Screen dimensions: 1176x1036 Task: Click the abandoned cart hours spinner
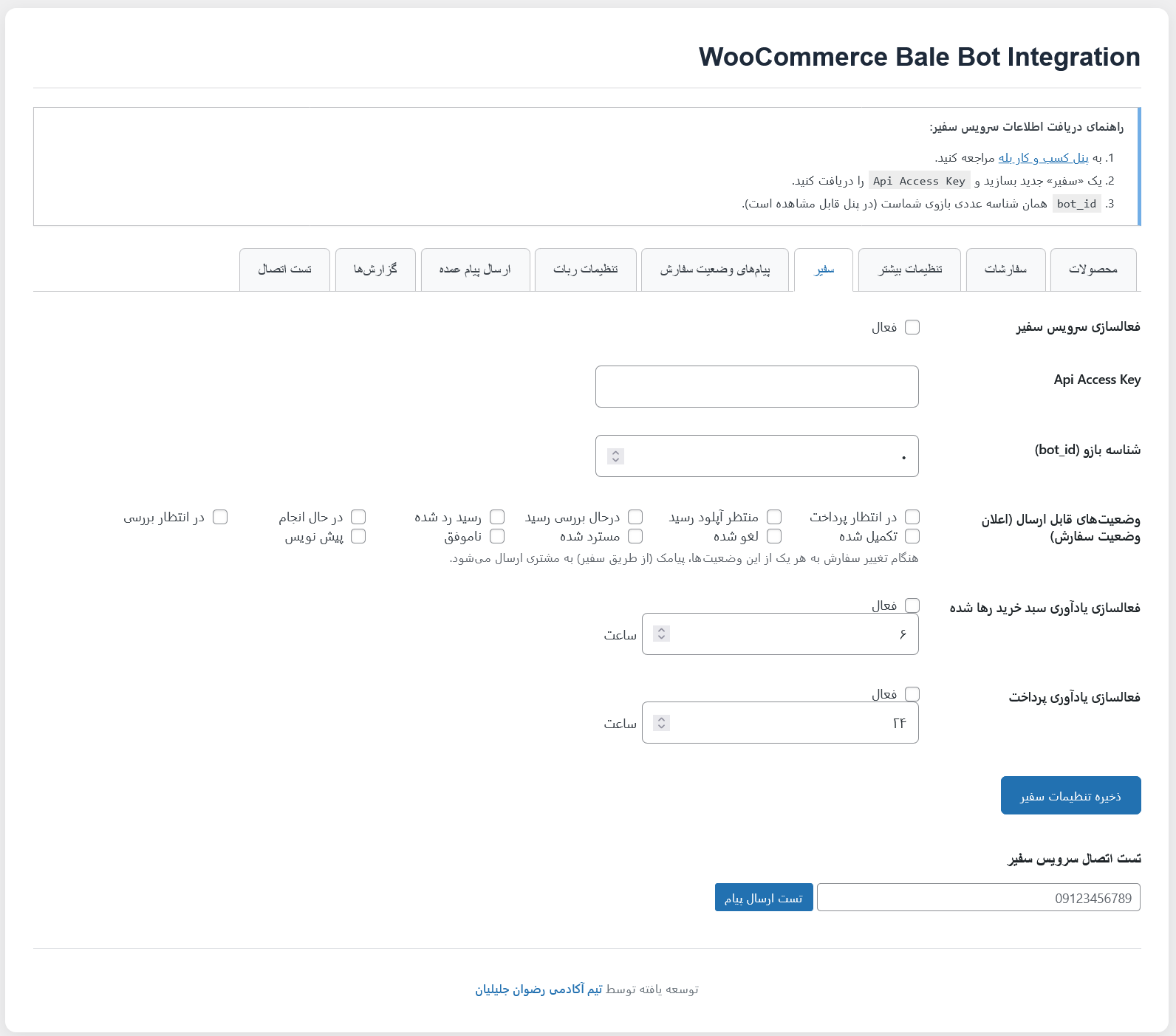tap(662, 634)
